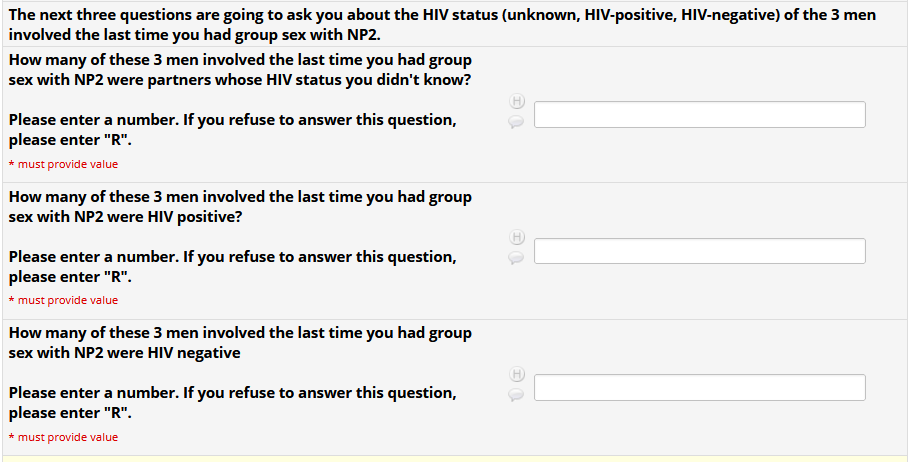Show data history for HIV negative question
Screen dimensions: 914x462
tap(517, 374)
